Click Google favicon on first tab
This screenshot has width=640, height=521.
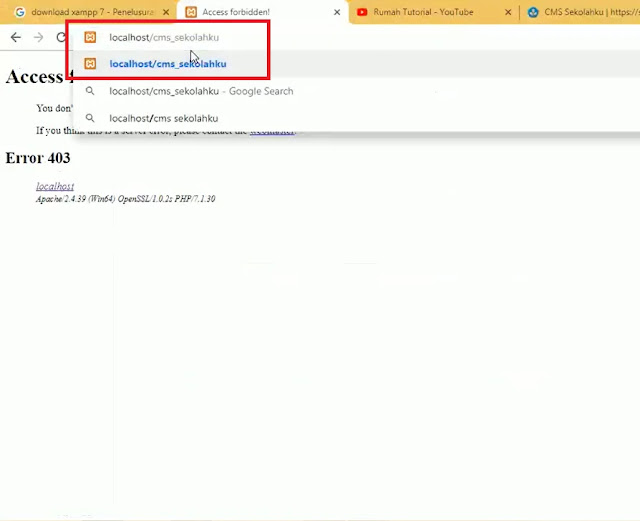20,12
